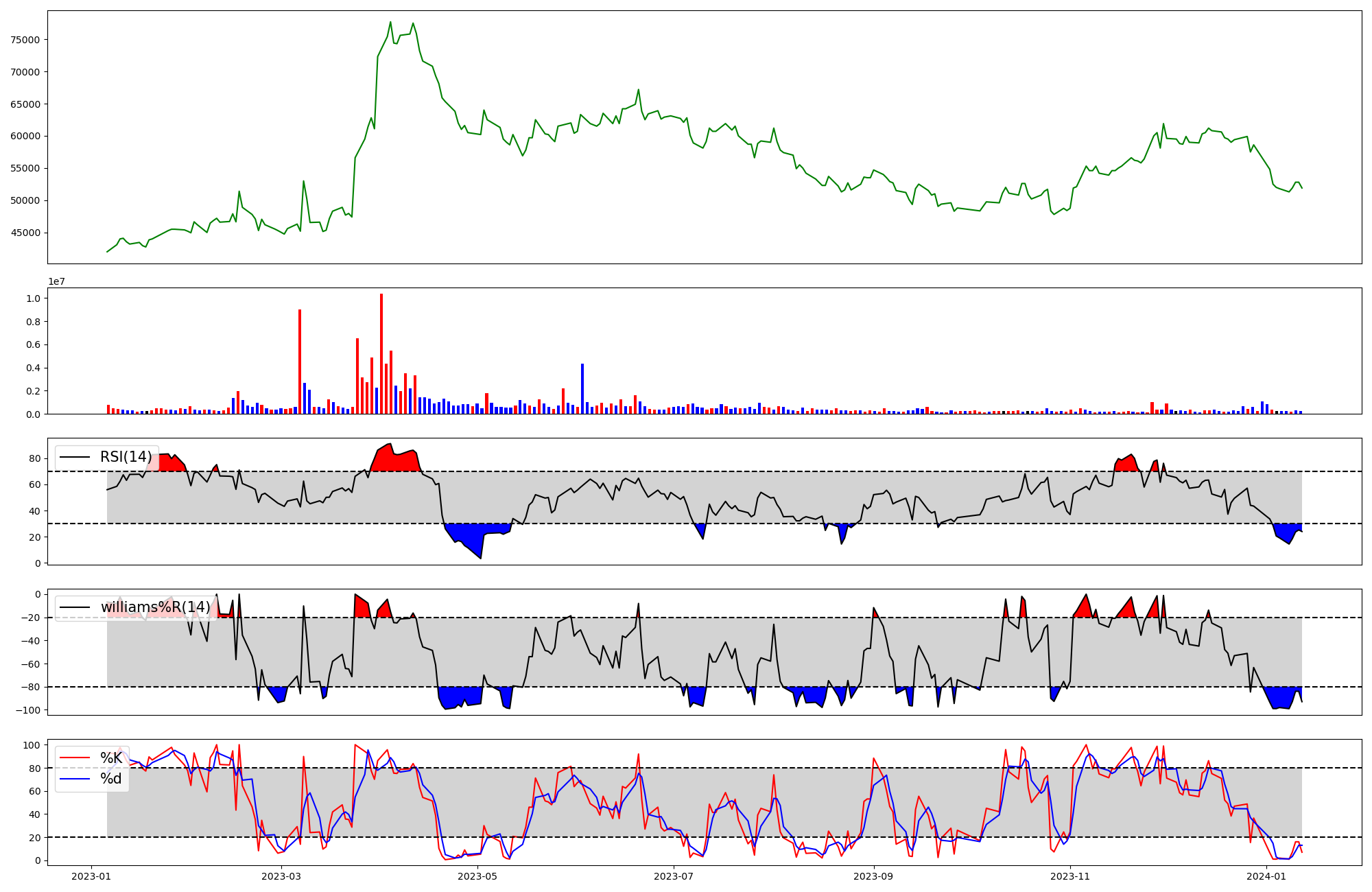Click the 1e7 volume exponent label
Image resolution: width=1372 pixels, height=892 pixels.
click(x=56, y=281)
